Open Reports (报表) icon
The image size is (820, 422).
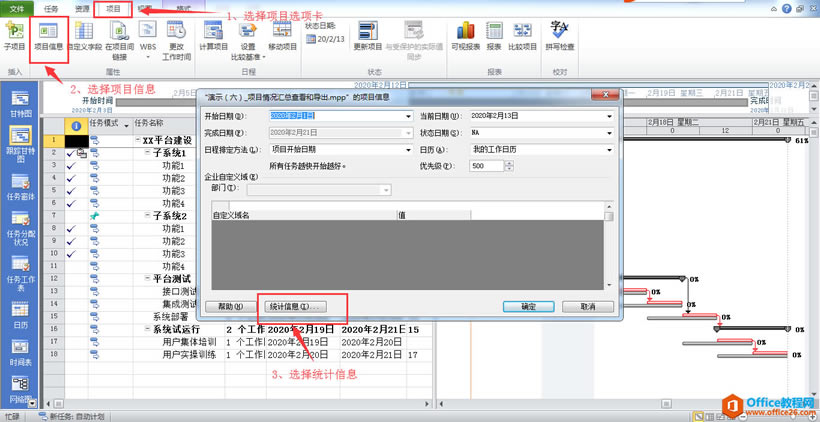[494, 36]
